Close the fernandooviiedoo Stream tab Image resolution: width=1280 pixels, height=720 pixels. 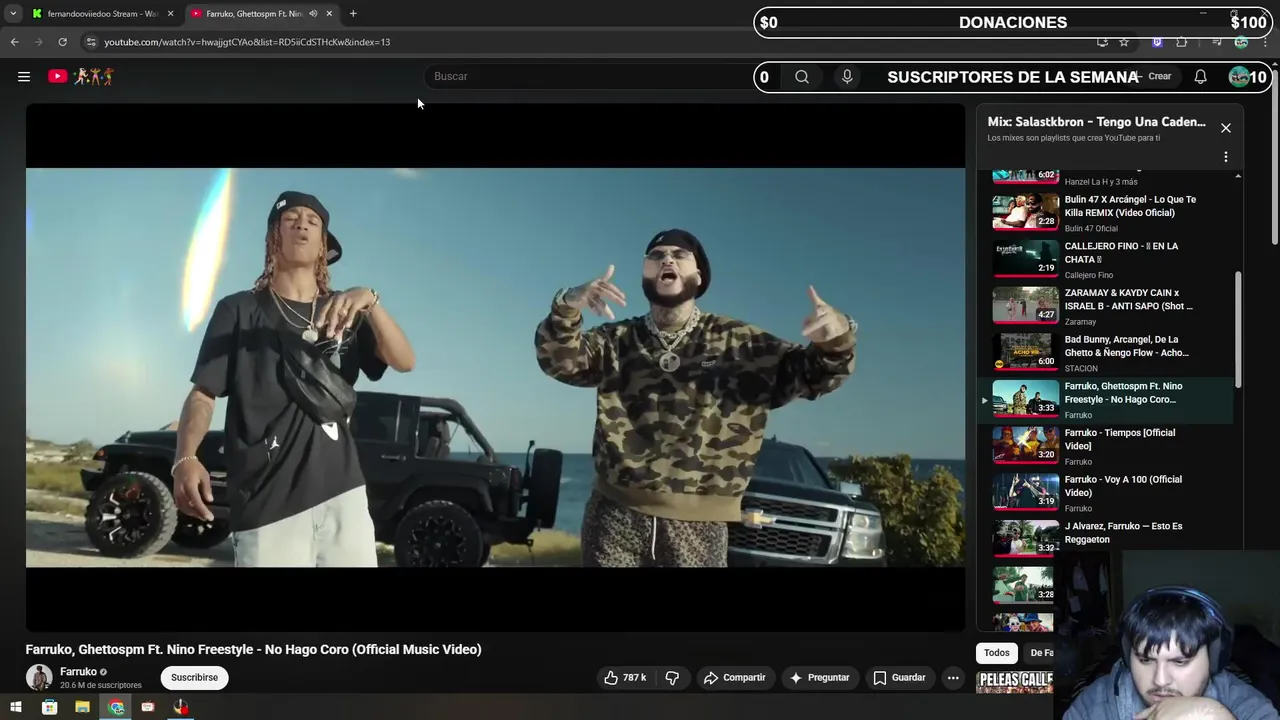(x=170, y=13)
